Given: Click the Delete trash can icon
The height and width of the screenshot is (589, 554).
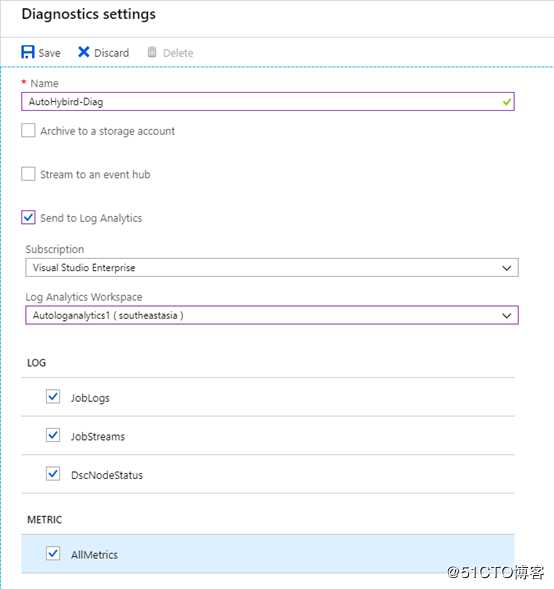Looking at the screenshot, I should [152, 52].
